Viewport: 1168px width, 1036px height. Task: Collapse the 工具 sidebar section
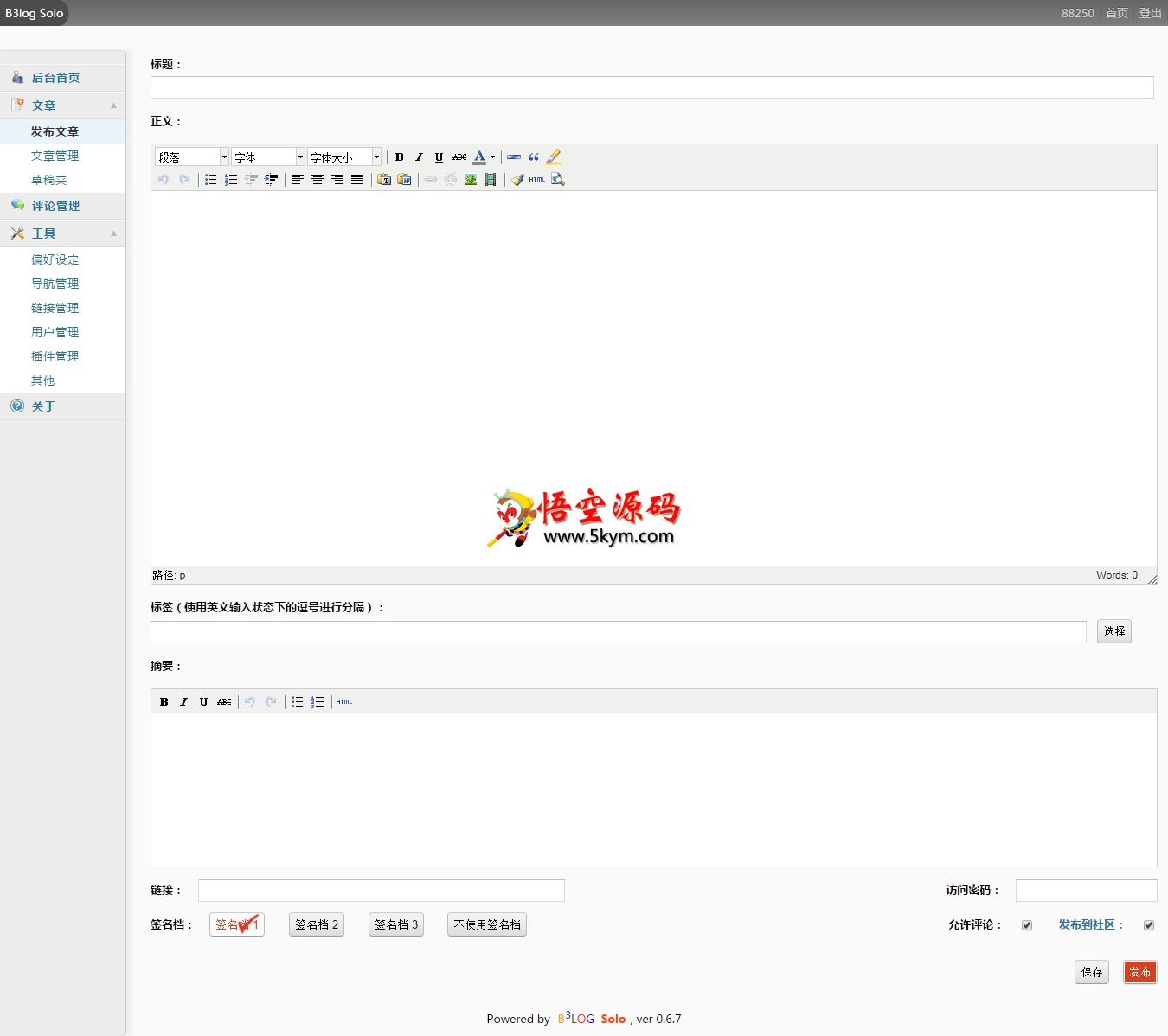click(x=113, y=233)
